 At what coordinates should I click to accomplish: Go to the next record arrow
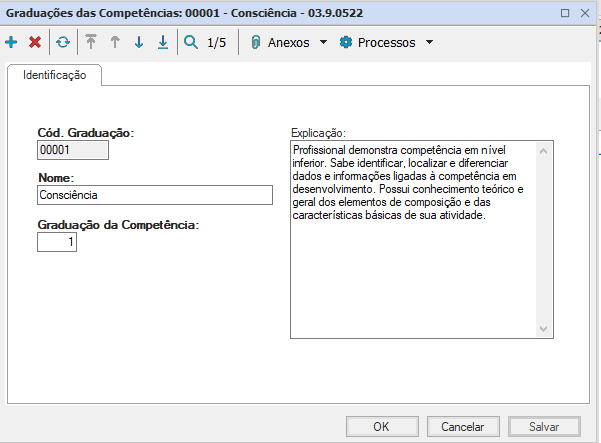(x=139, y=43)
